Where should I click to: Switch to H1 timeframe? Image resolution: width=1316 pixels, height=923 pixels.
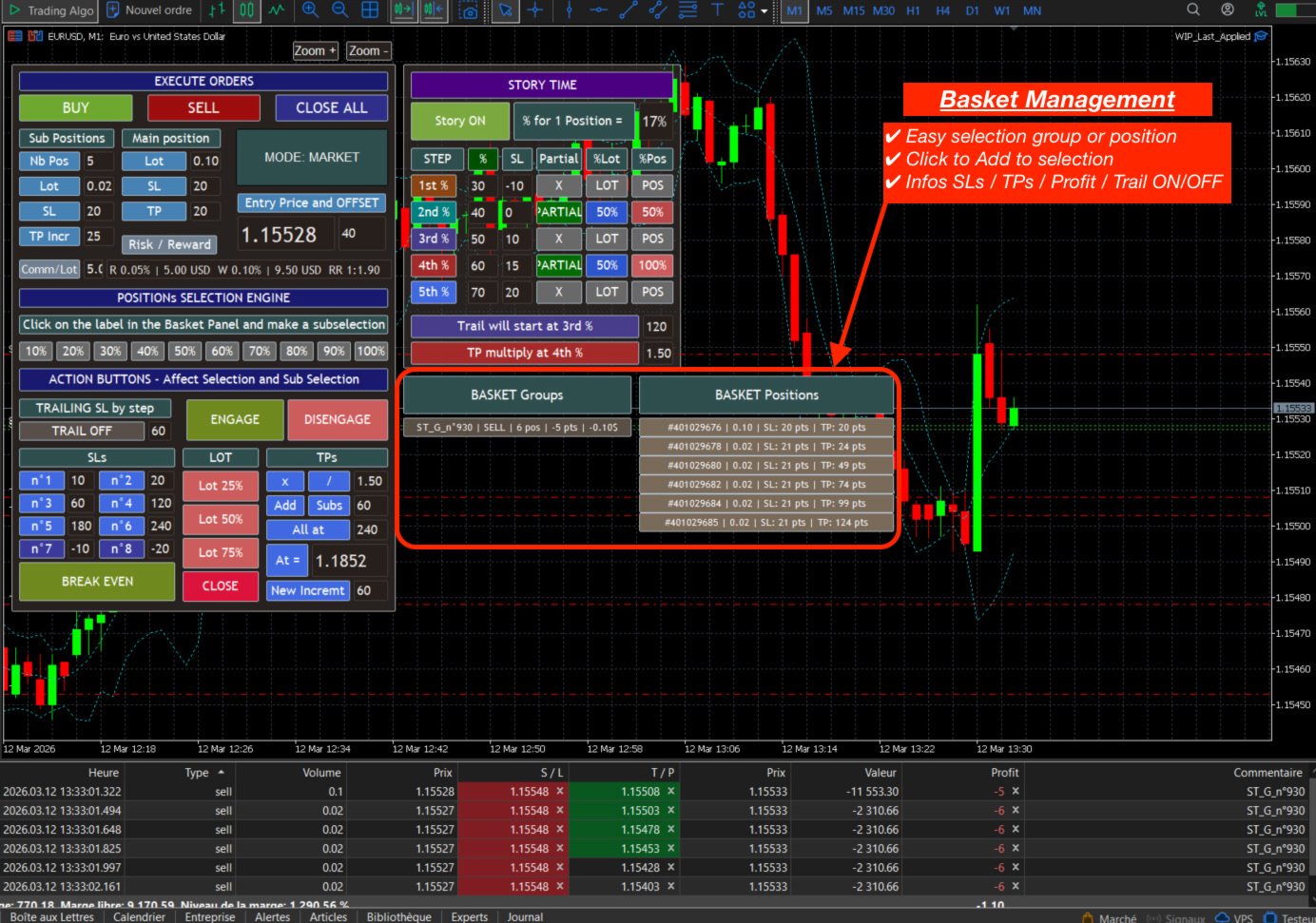pyautogui.click(x=913, y=10)
